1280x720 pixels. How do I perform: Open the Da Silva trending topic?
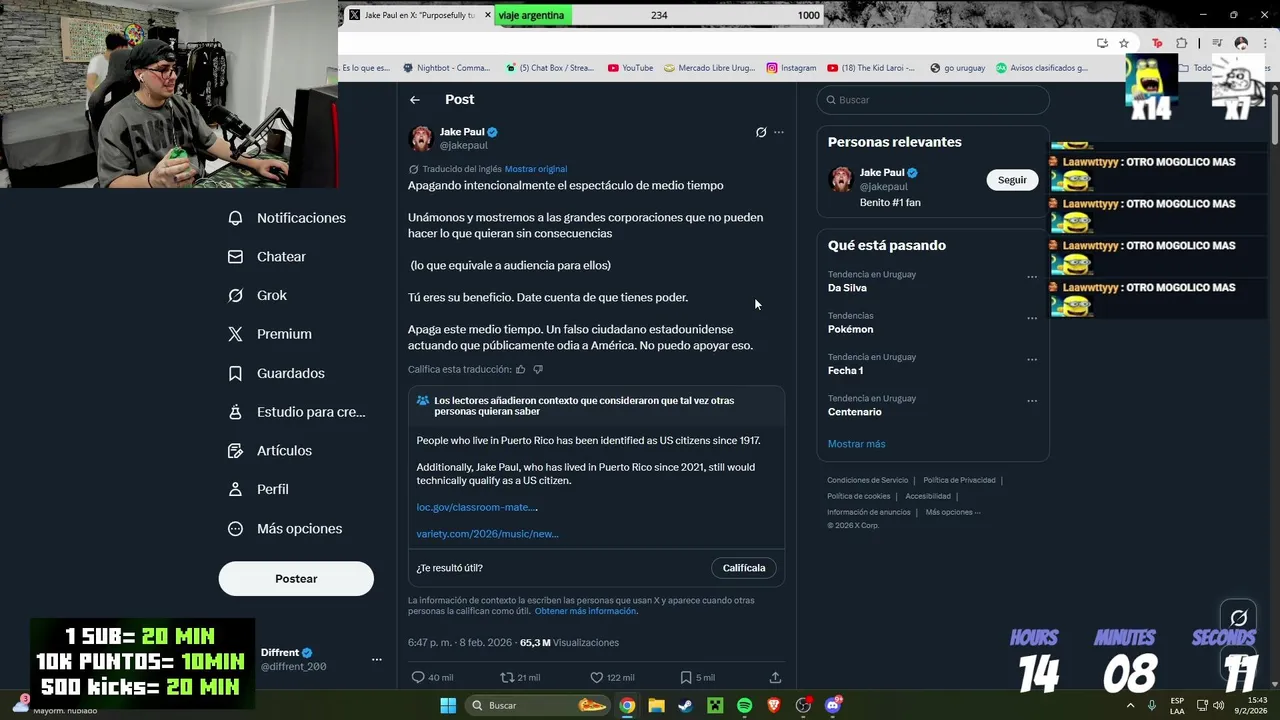847,288
